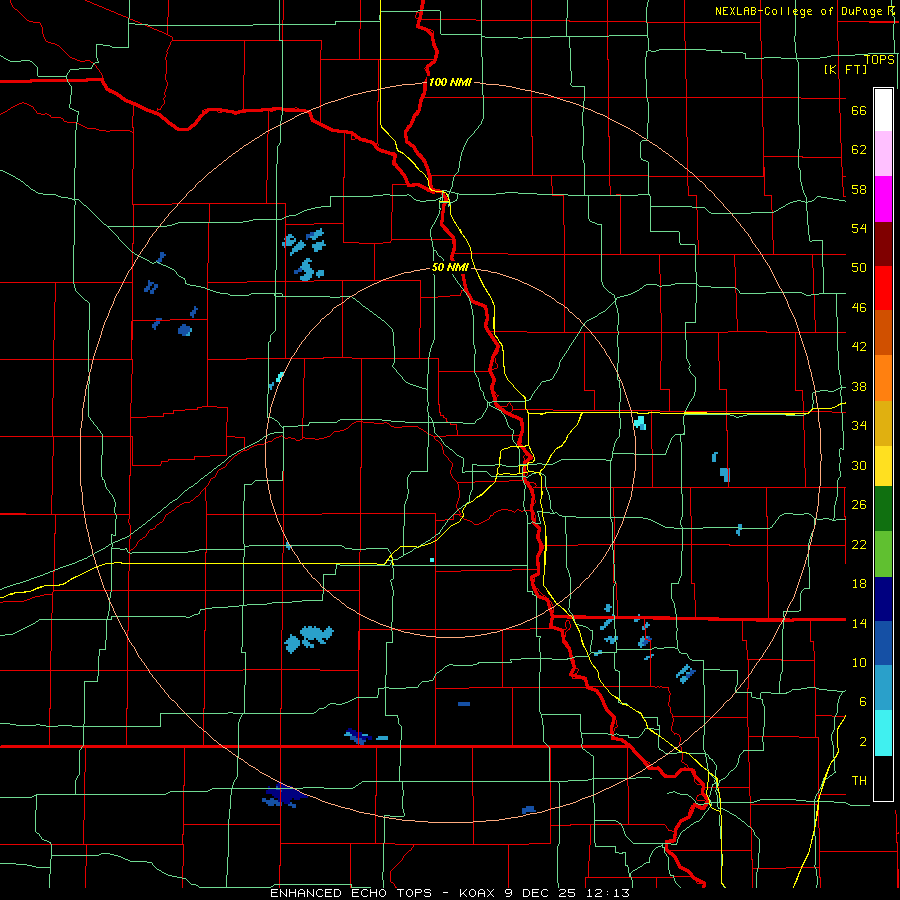
Task: Click the '66' legend value
Action: 859,111
